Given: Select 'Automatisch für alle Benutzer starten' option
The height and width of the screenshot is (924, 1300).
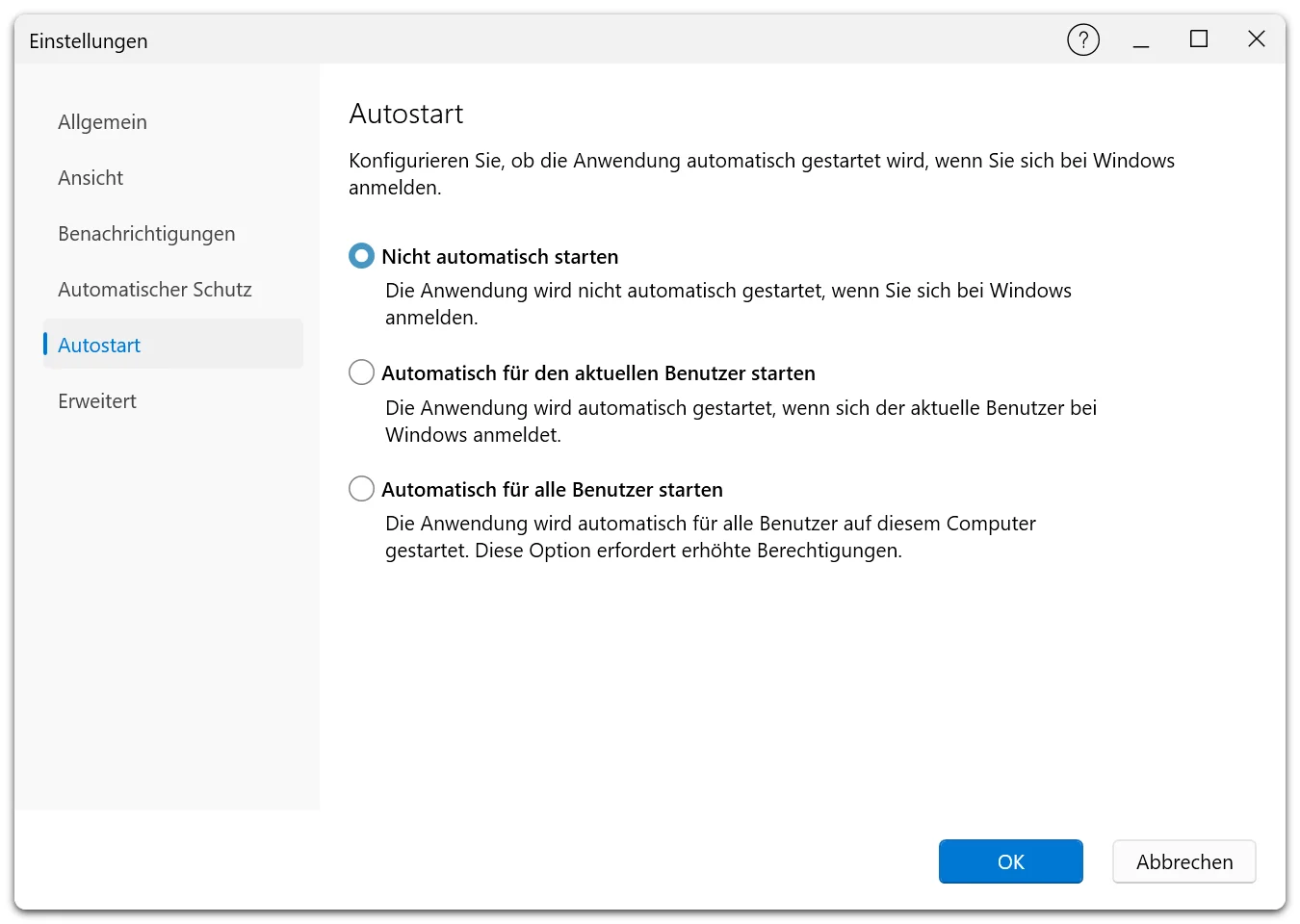Looking at the screenshot, I should pyautogui.click(x=361, y=489).
